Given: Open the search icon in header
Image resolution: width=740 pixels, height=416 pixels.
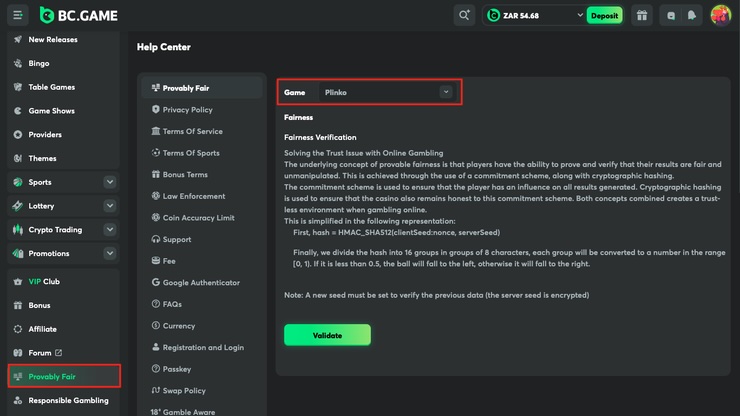Looking at the screenshot, I should [x=464, y=15].
